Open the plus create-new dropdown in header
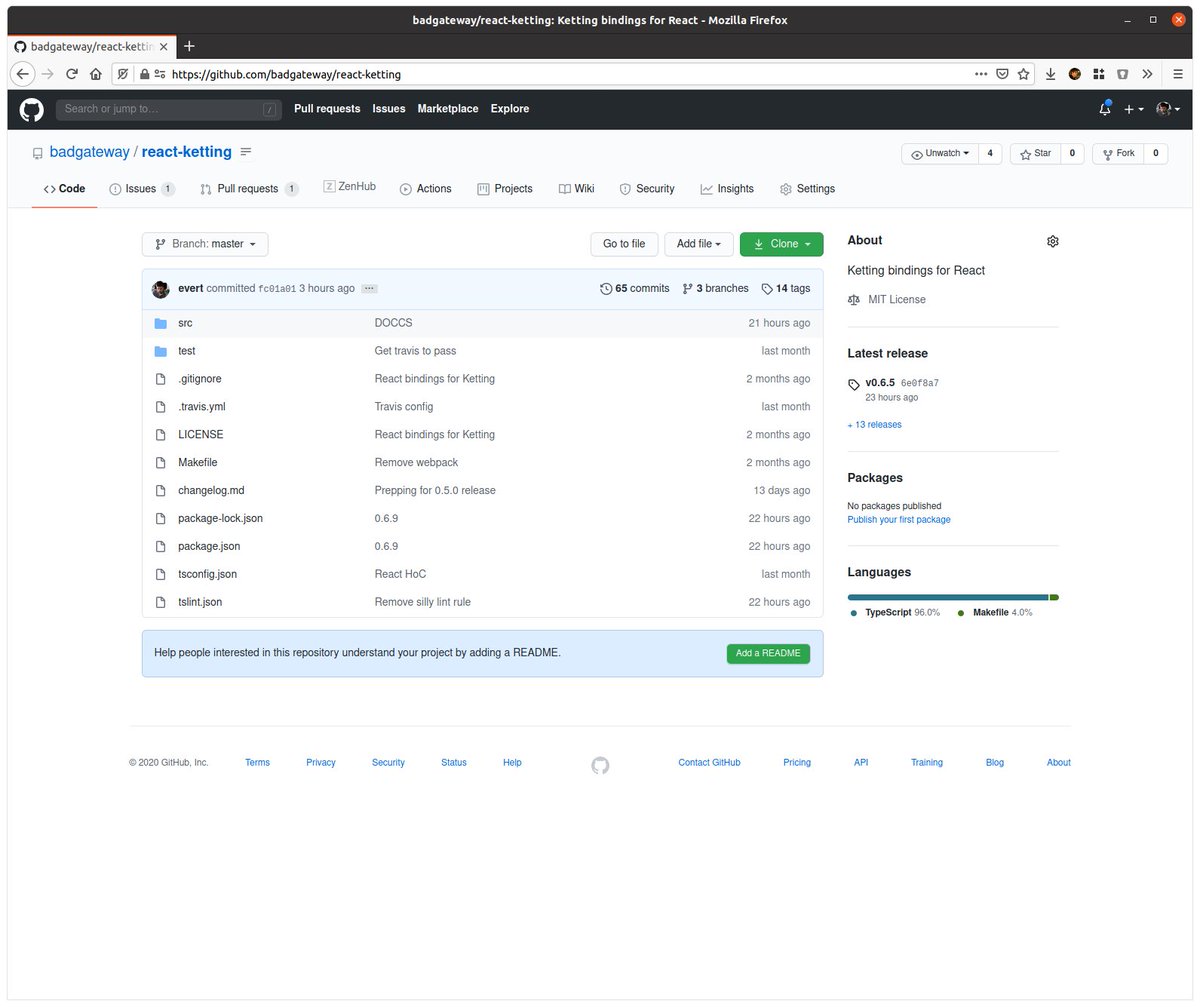This screenshot has height=1007, width=1200. 1133,109
